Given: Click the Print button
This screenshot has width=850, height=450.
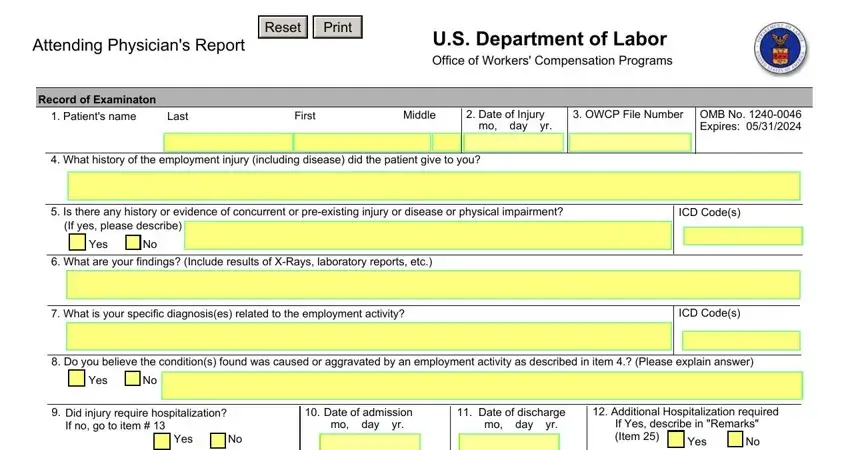Looking at the screenshot, I should click(337, 27).
